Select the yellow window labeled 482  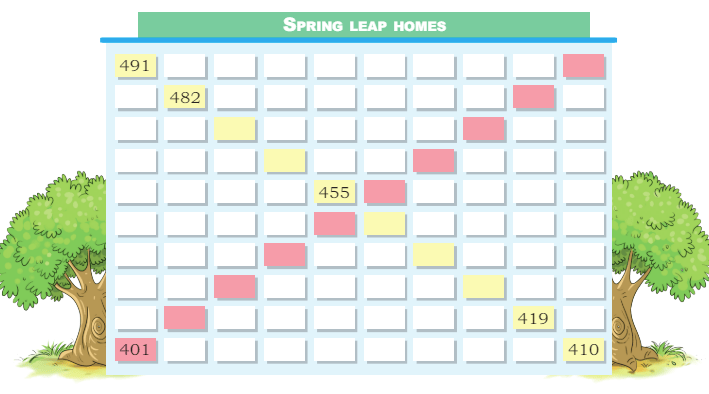(x=184, y=97)
